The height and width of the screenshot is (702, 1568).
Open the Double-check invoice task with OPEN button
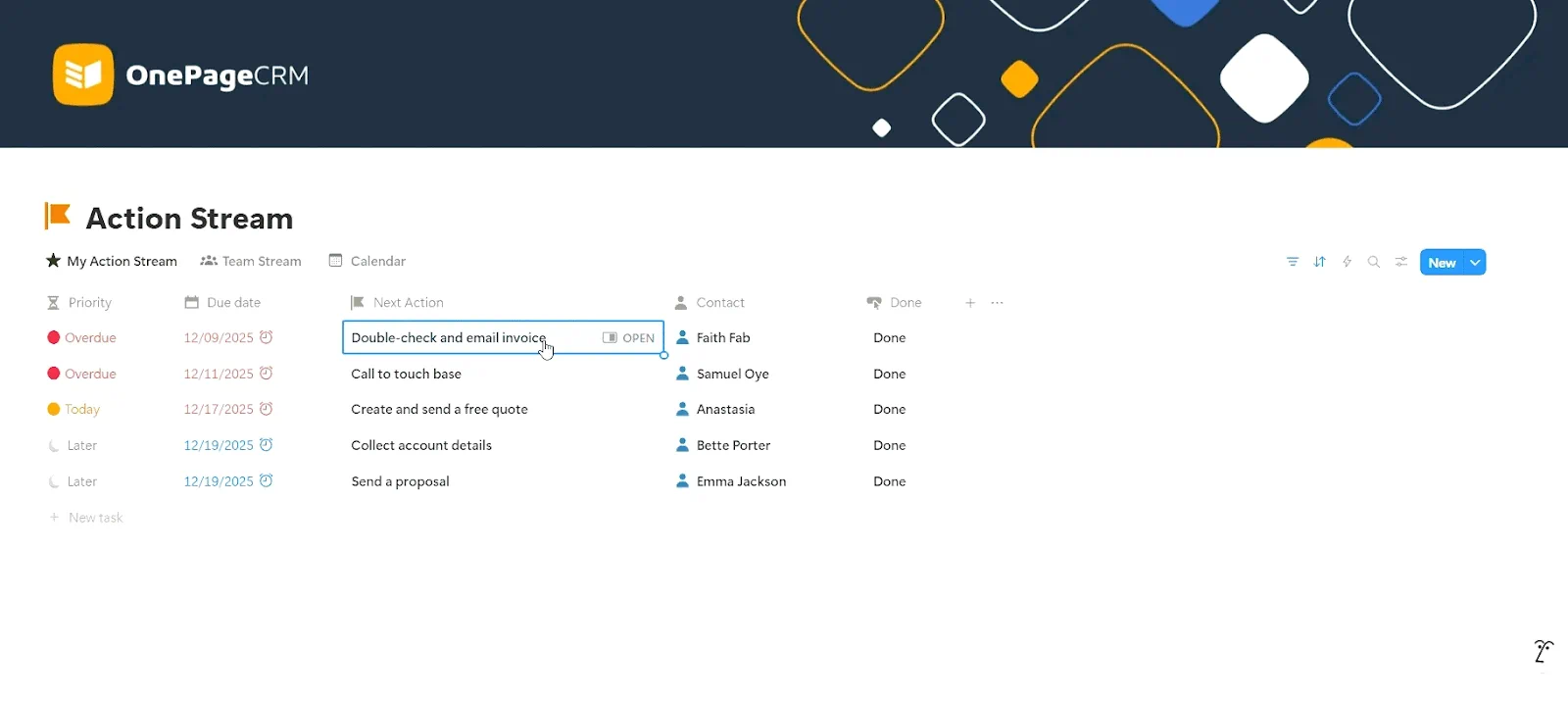click(x=629, y=337)
